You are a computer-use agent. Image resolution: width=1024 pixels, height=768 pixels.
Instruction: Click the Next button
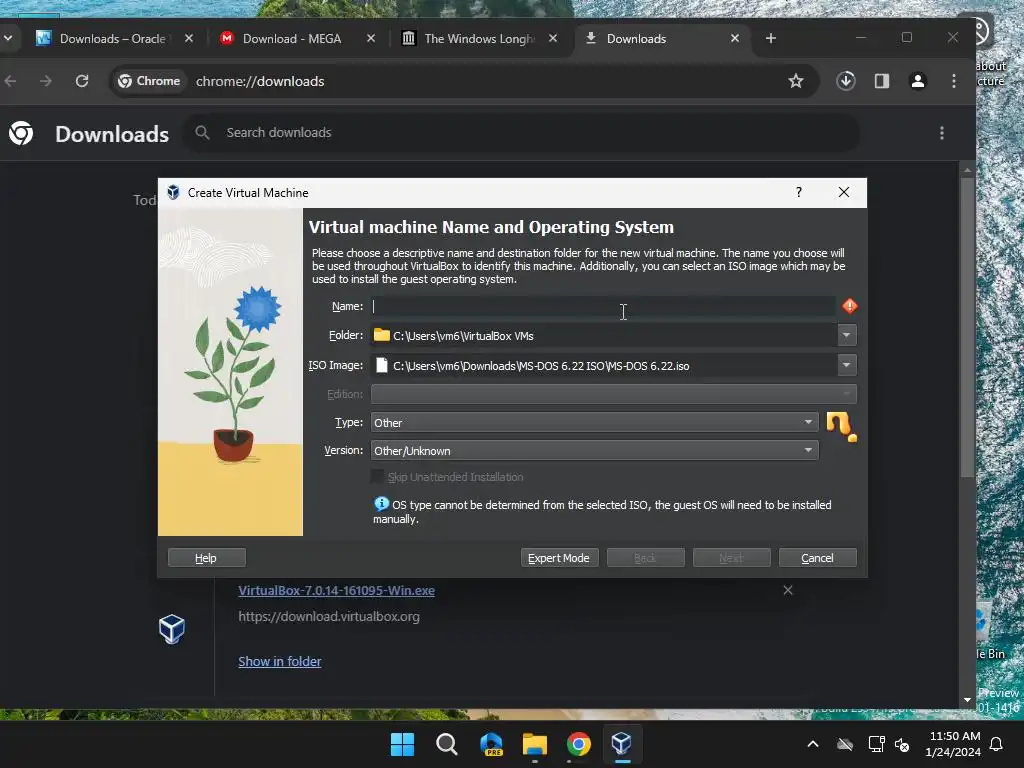point(731,558)
